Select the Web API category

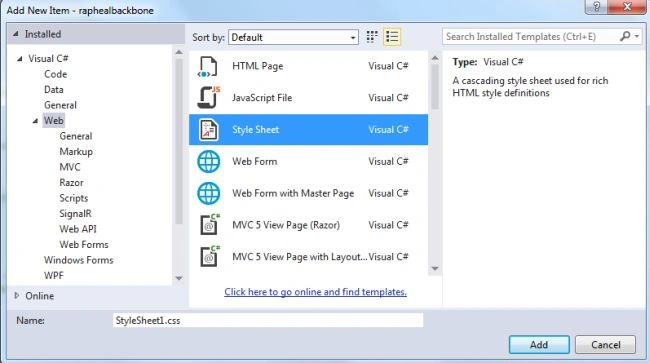(78, 229)
